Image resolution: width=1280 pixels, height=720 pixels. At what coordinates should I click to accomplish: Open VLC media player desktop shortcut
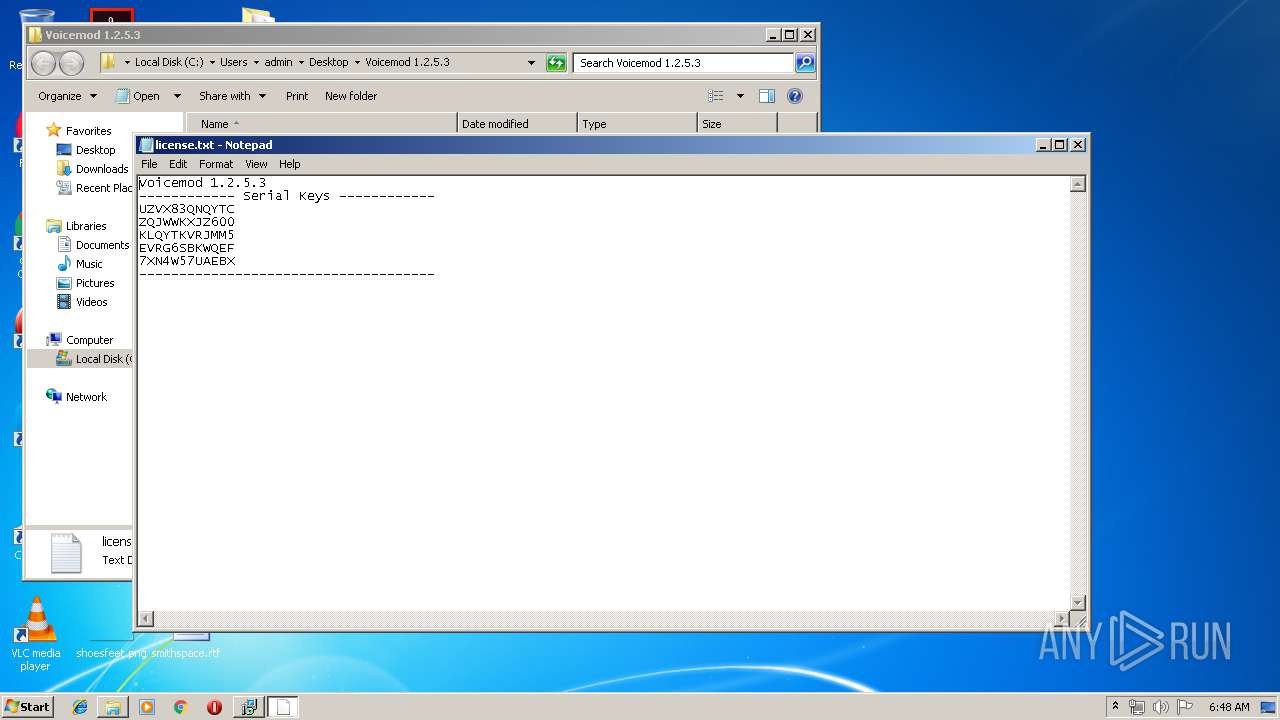click(36, 634)
